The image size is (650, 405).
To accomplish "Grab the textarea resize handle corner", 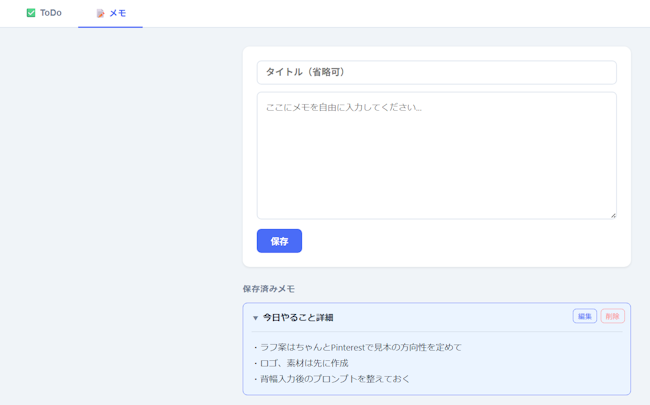I will click(613, 215).
